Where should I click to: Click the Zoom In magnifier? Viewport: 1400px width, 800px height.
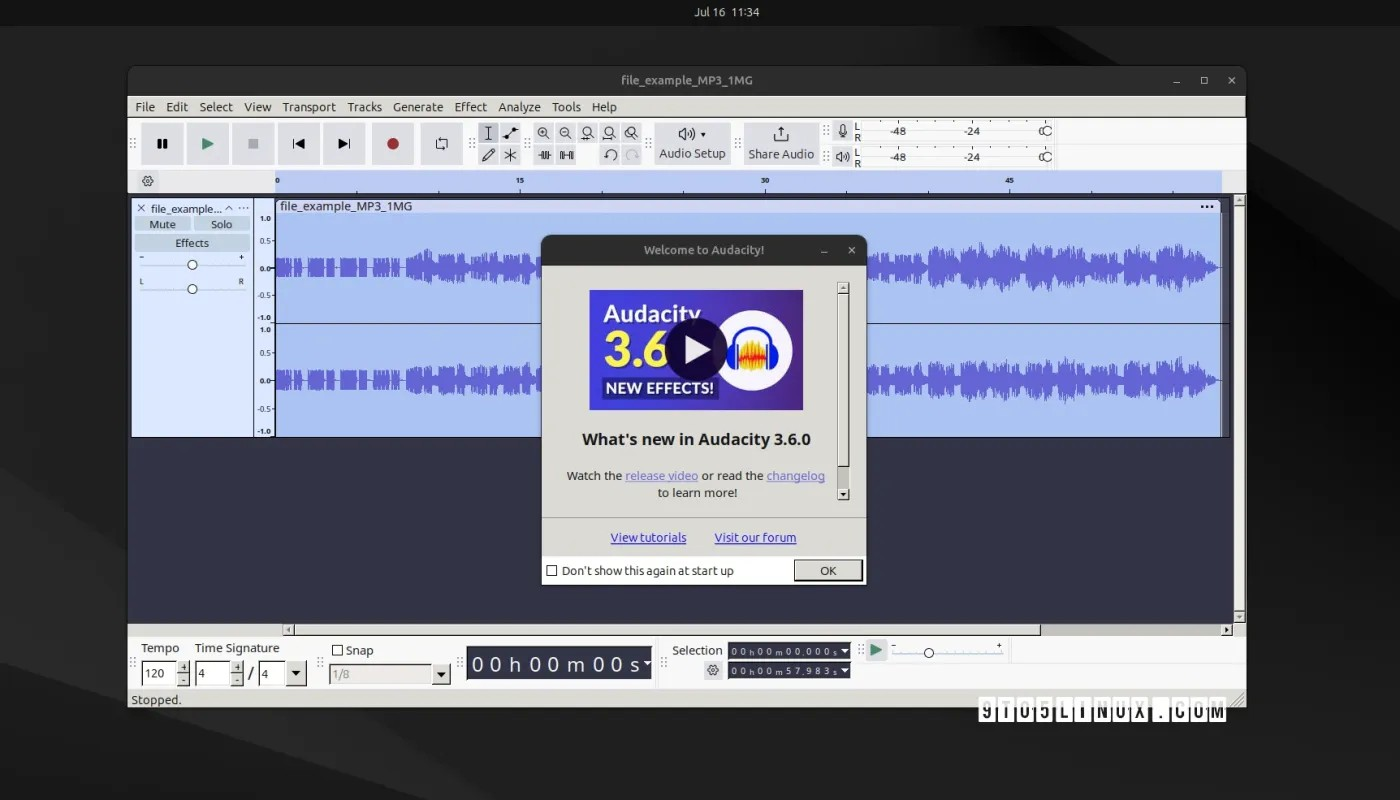coord(543,133)
